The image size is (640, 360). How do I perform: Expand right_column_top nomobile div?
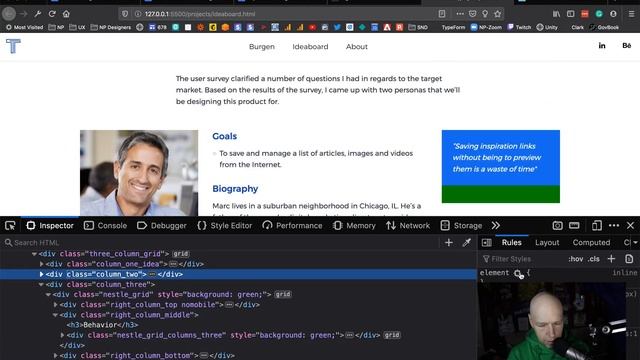click(56, 304)
